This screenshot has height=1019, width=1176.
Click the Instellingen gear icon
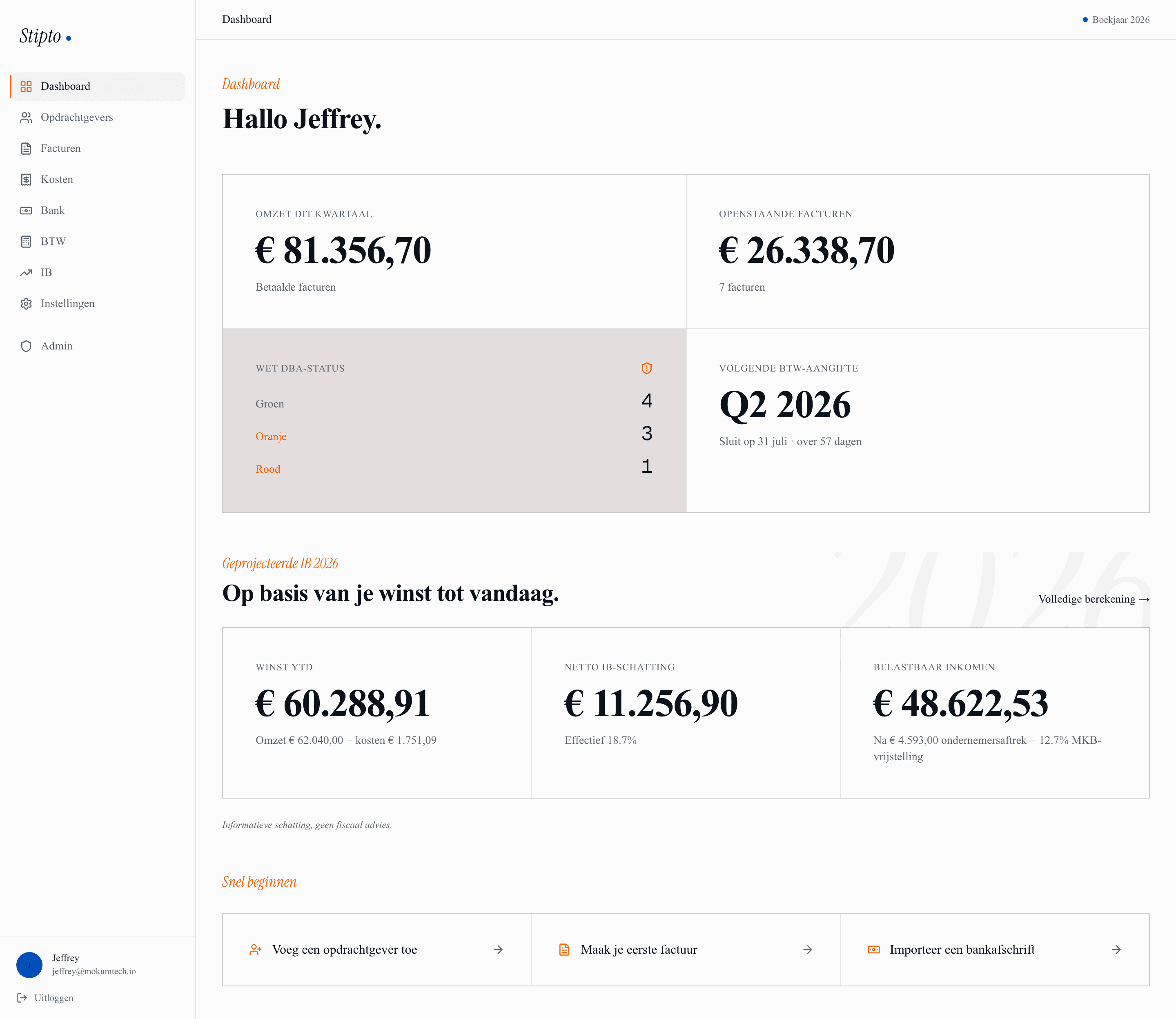point(26,304)
